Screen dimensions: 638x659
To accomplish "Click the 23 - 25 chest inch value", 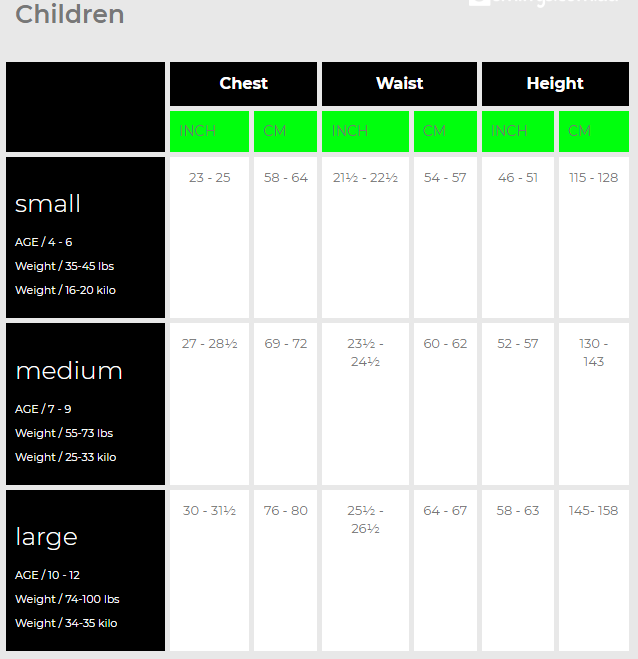I will [x=209, y=178].
